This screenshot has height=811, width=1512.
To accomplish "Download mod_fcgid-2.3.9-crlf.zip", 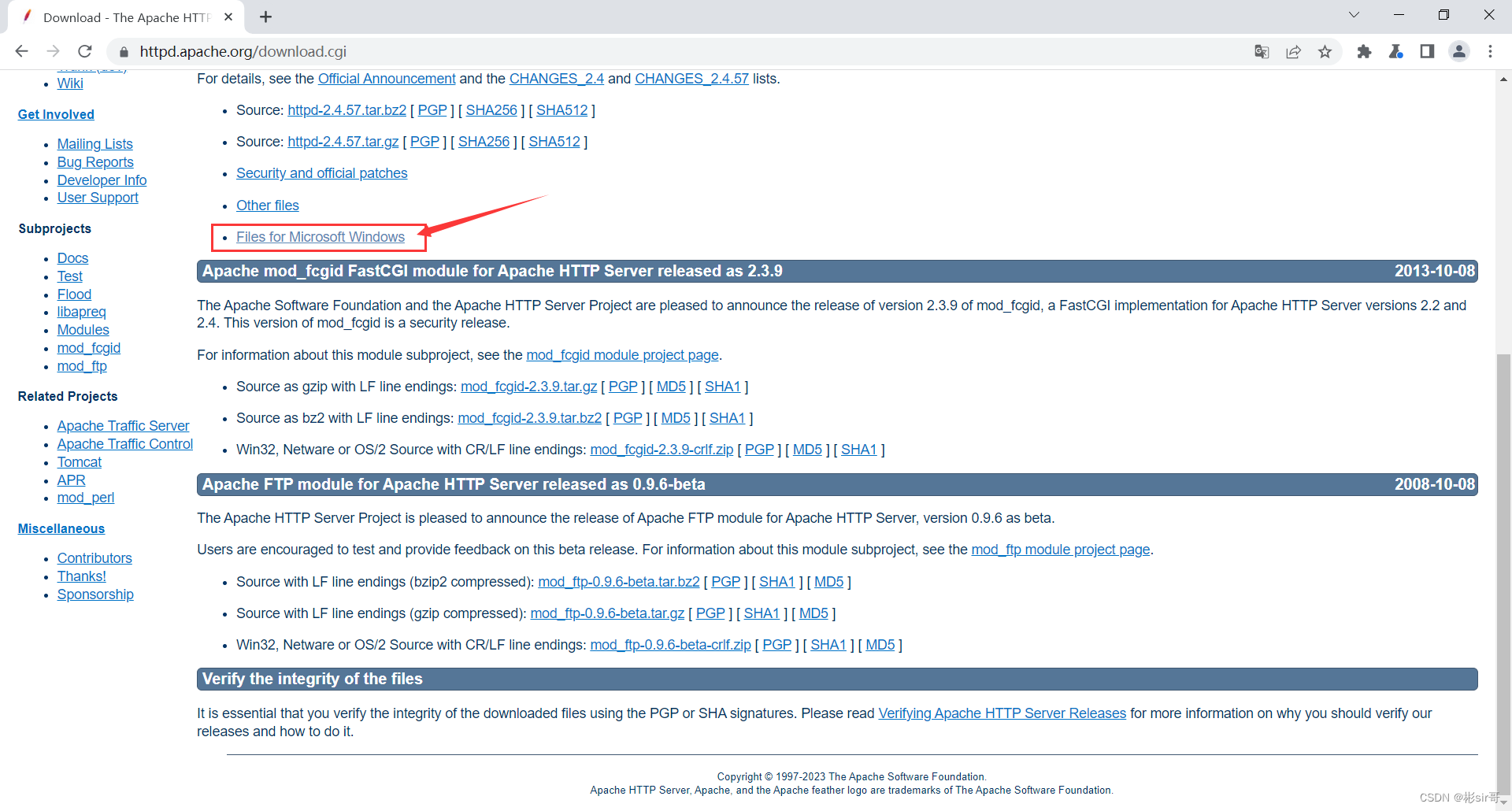I will [662, 450].
